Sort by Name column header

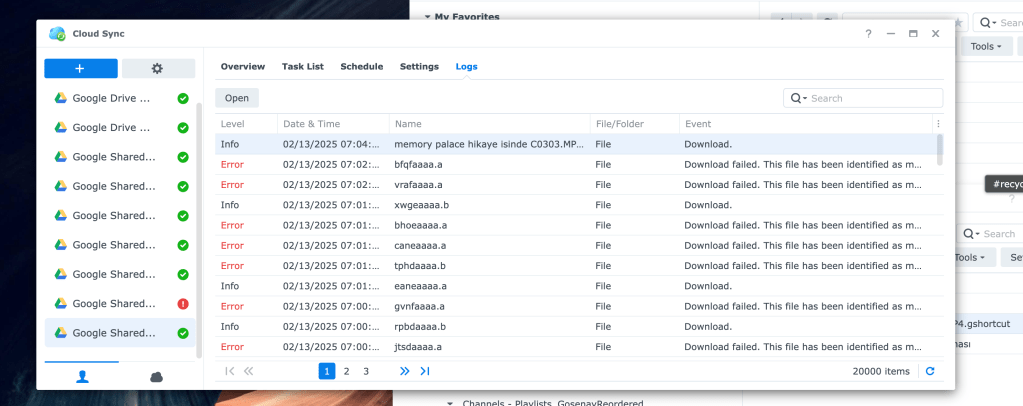[x=489, y=123]
